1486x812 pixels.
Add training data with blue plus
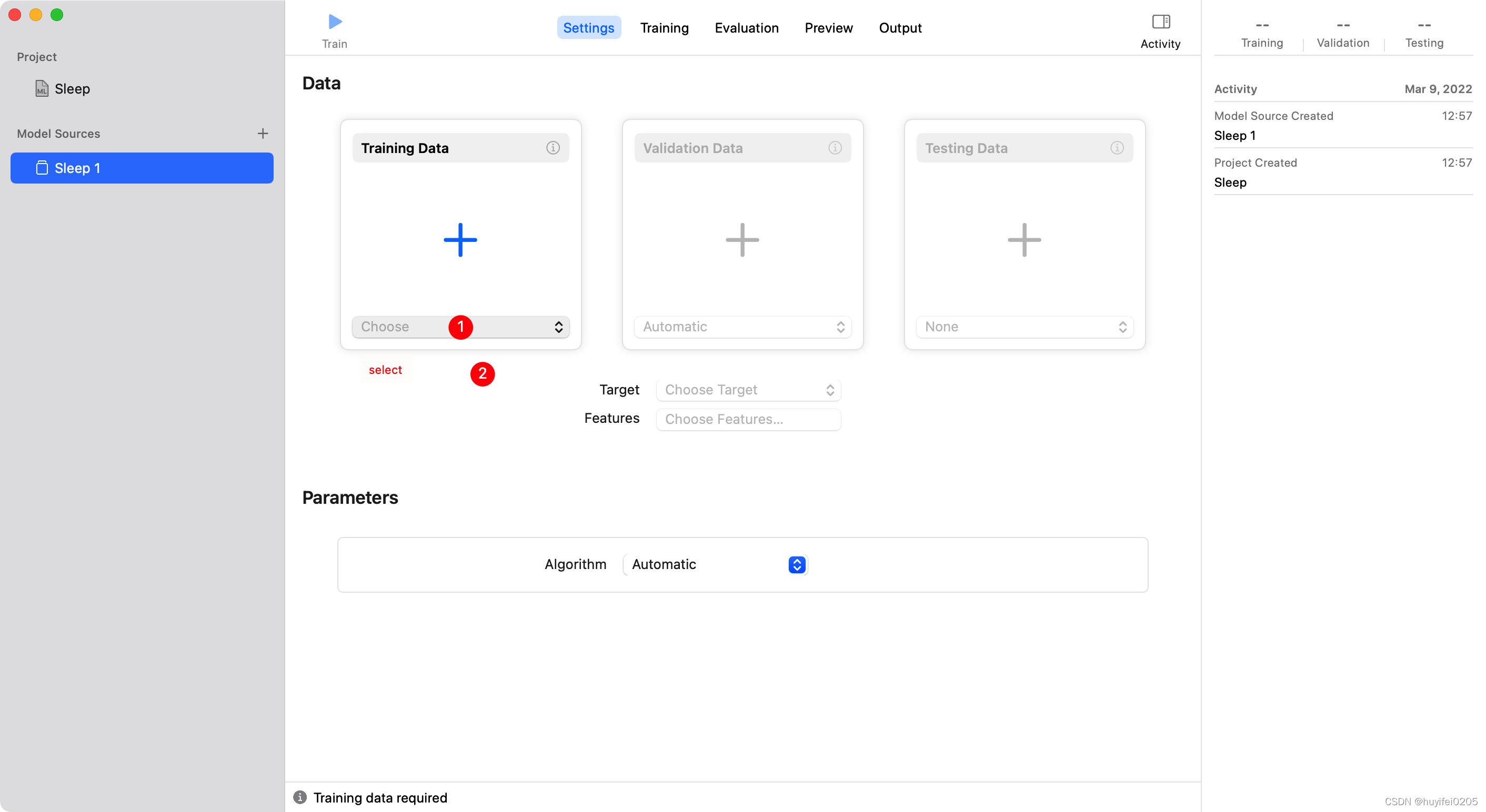pyautogui.click(x=460, y=240)
